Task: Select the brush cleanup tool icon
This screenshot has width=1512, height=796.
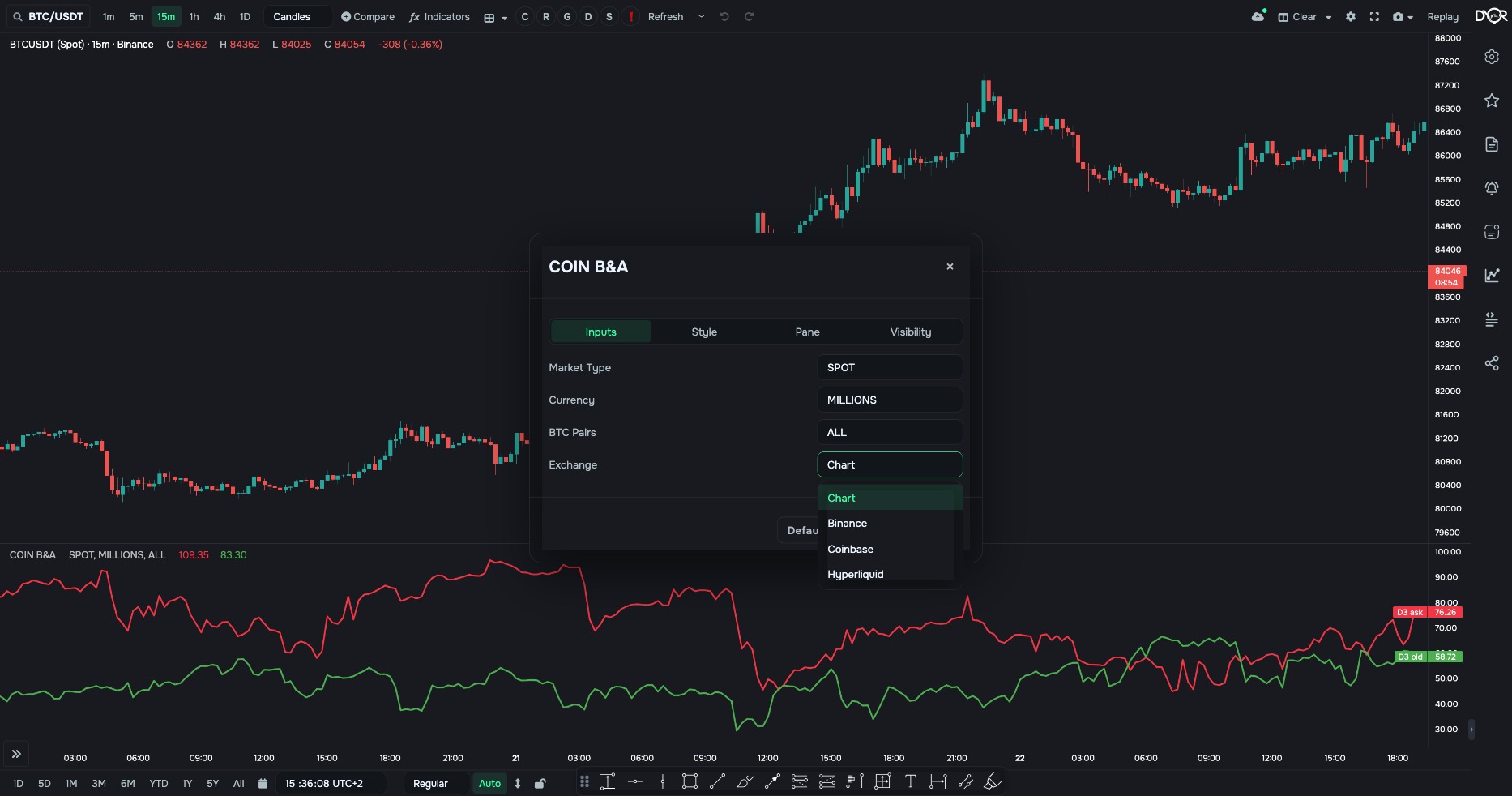Action: pos(993,781)
